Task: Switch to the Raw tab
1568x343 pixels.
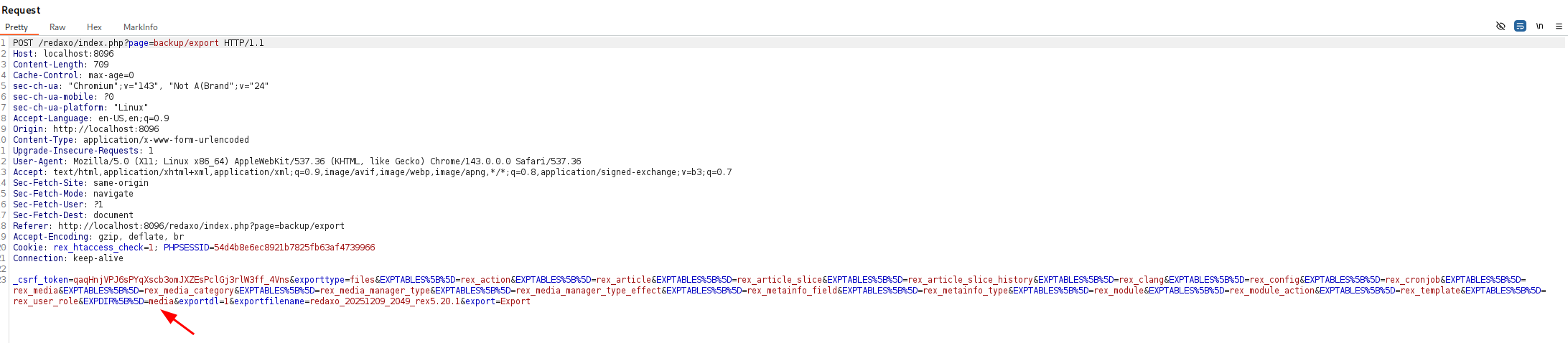Action: coord(57,27)
